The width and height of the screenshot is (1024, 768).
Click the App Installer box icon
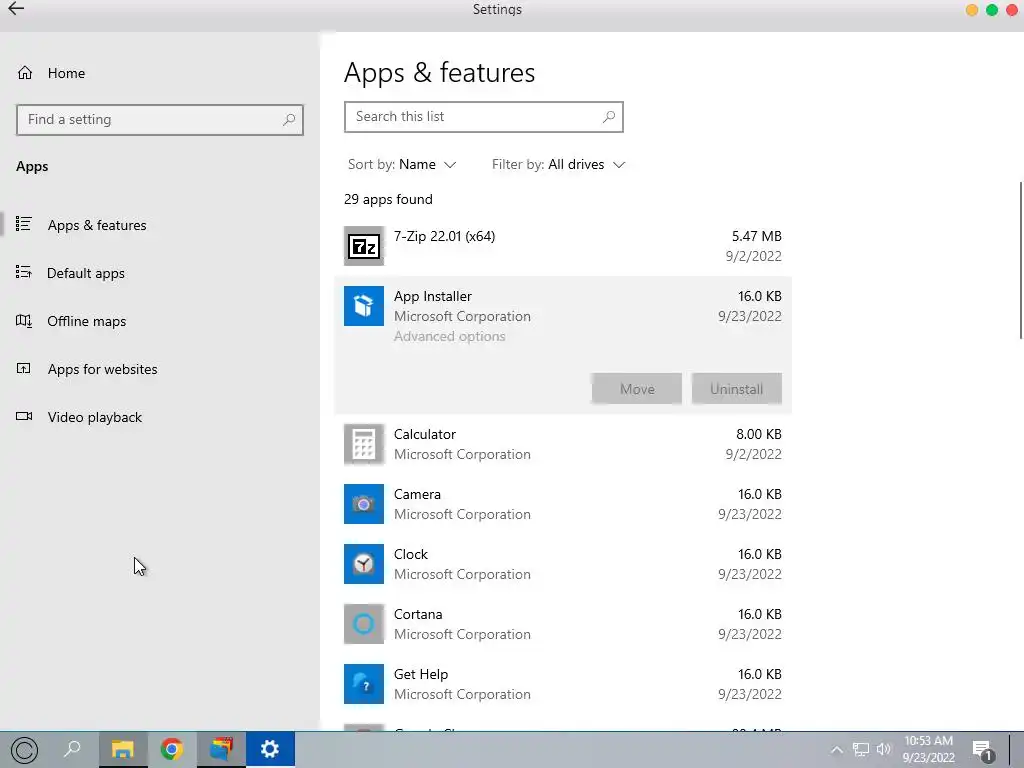[x=364, y=306]
